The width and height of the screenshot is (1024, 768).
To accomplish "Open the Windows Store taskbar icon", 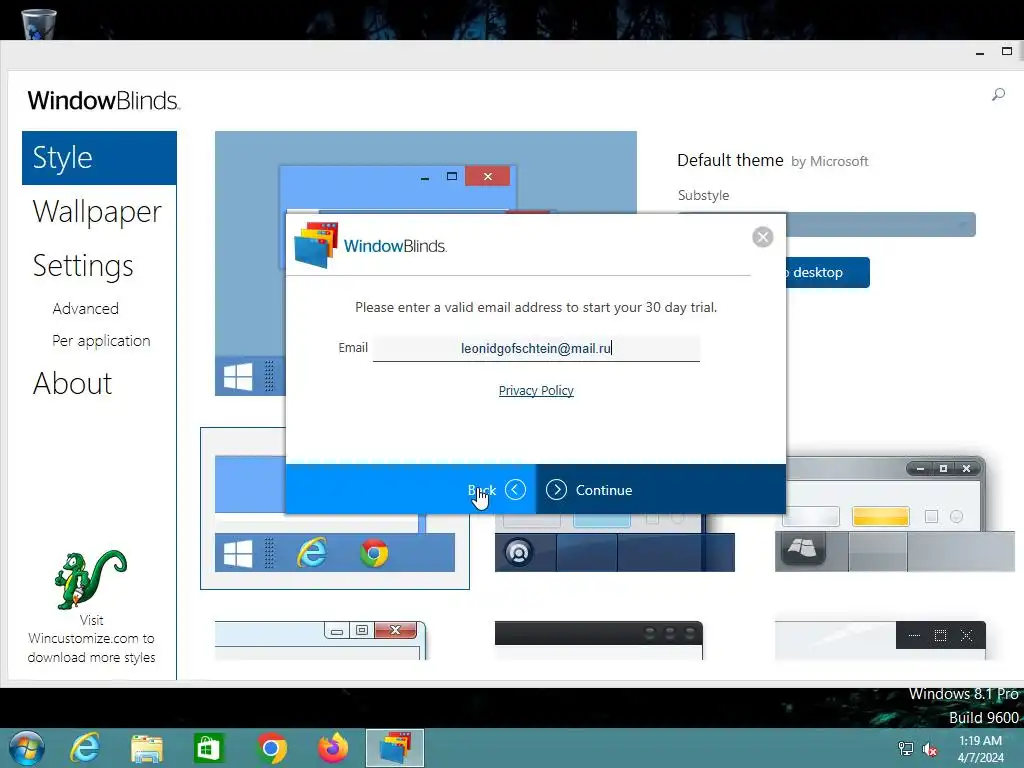I will click(208, 748).
